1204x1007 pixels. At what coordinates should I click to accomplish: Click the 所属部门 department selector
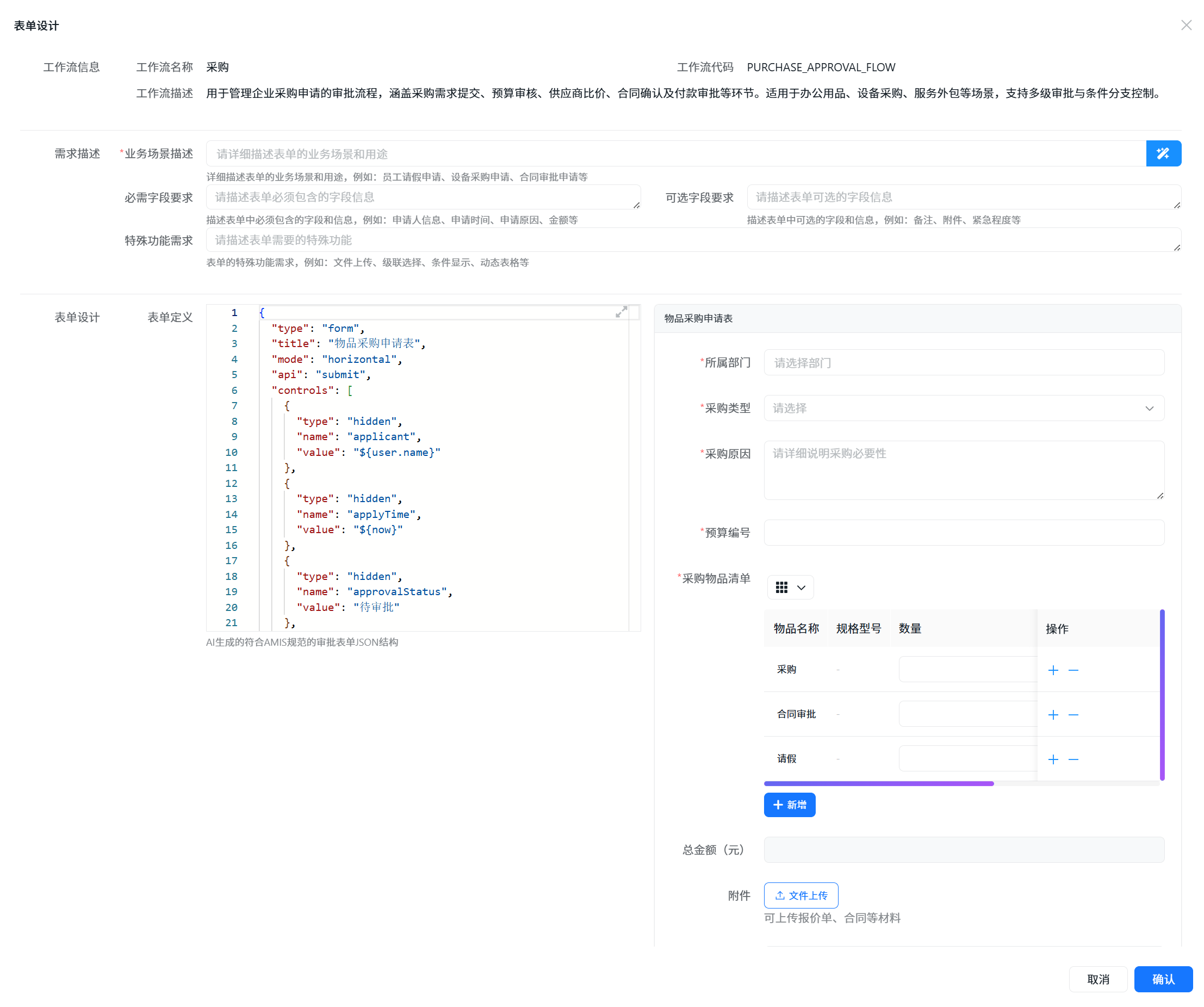tap(963, 362)
